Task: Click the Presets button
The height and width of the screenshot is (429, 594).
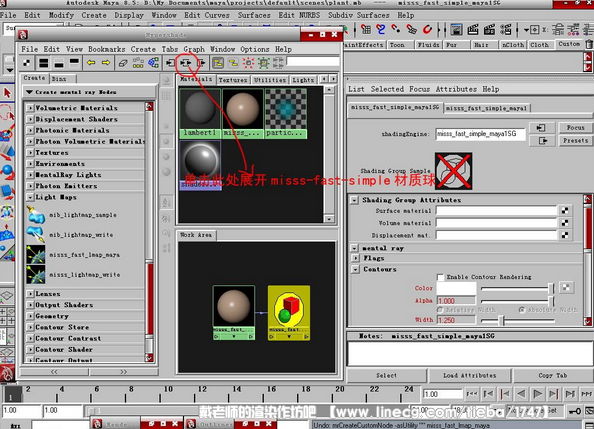Action: pos(575,141)
